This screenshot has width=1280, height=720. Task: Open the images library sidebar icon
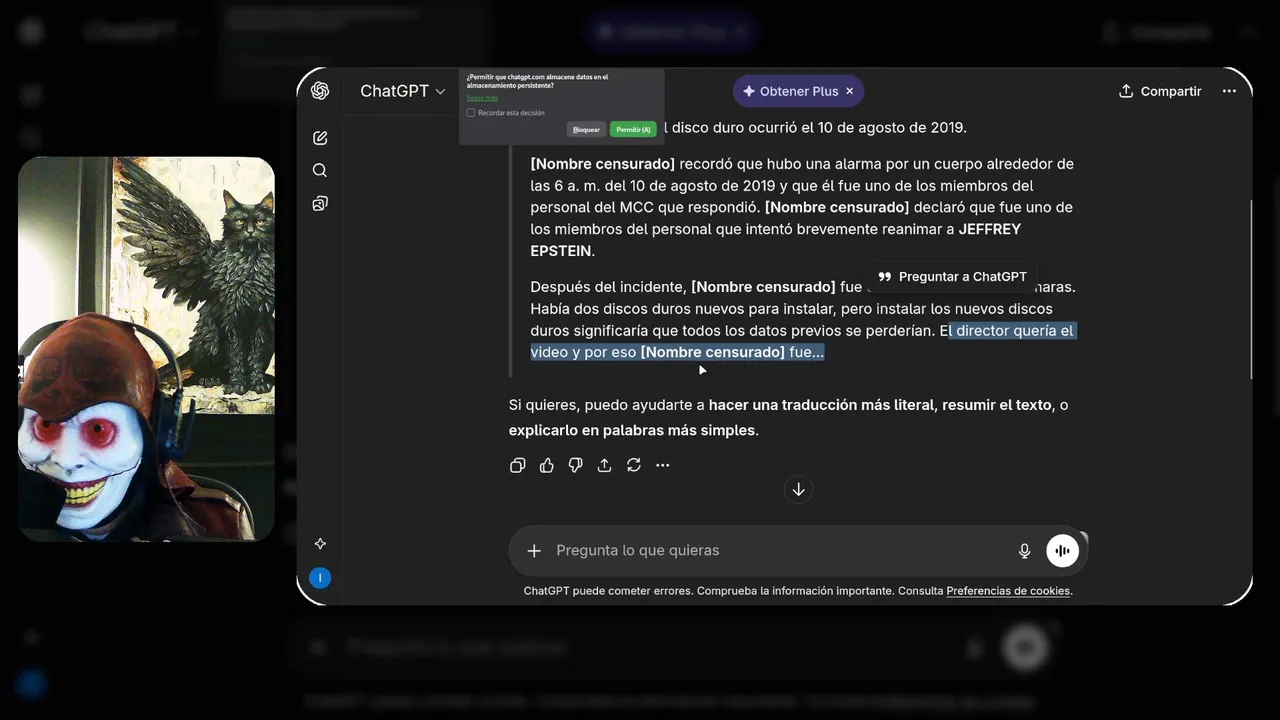(320, 204)
